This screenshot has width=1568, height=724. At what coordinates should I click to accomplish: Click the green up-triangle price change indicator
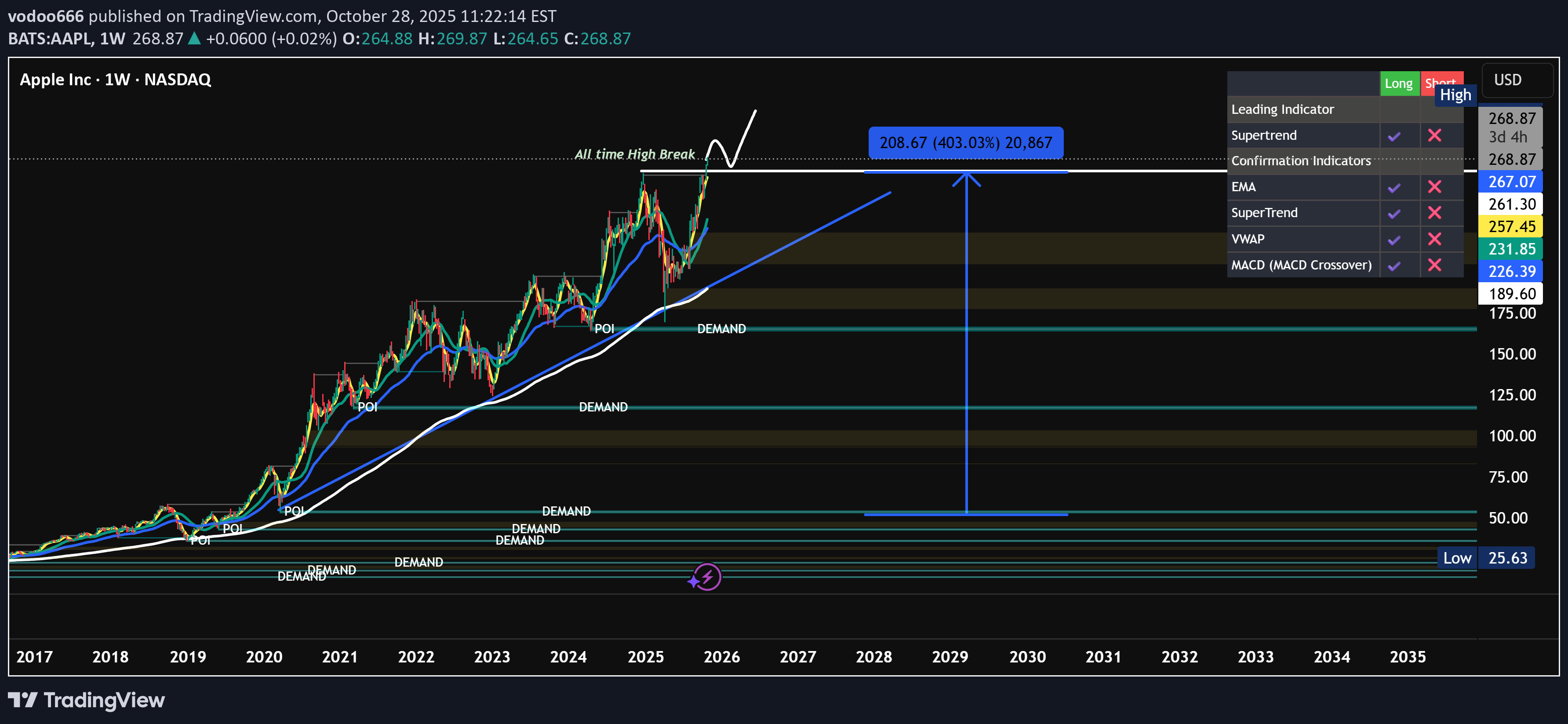(x=194, y=39)
